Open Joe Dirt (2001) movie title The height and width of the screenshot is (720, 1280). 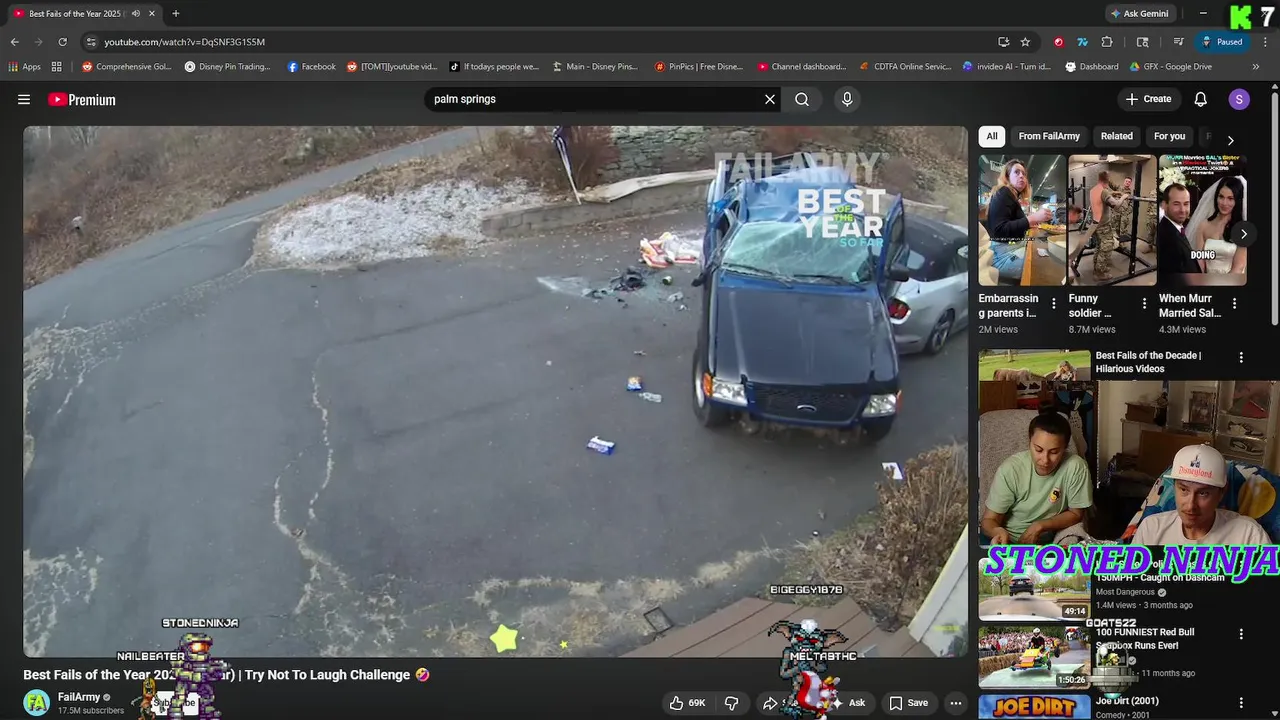[x=1127, y=701]
